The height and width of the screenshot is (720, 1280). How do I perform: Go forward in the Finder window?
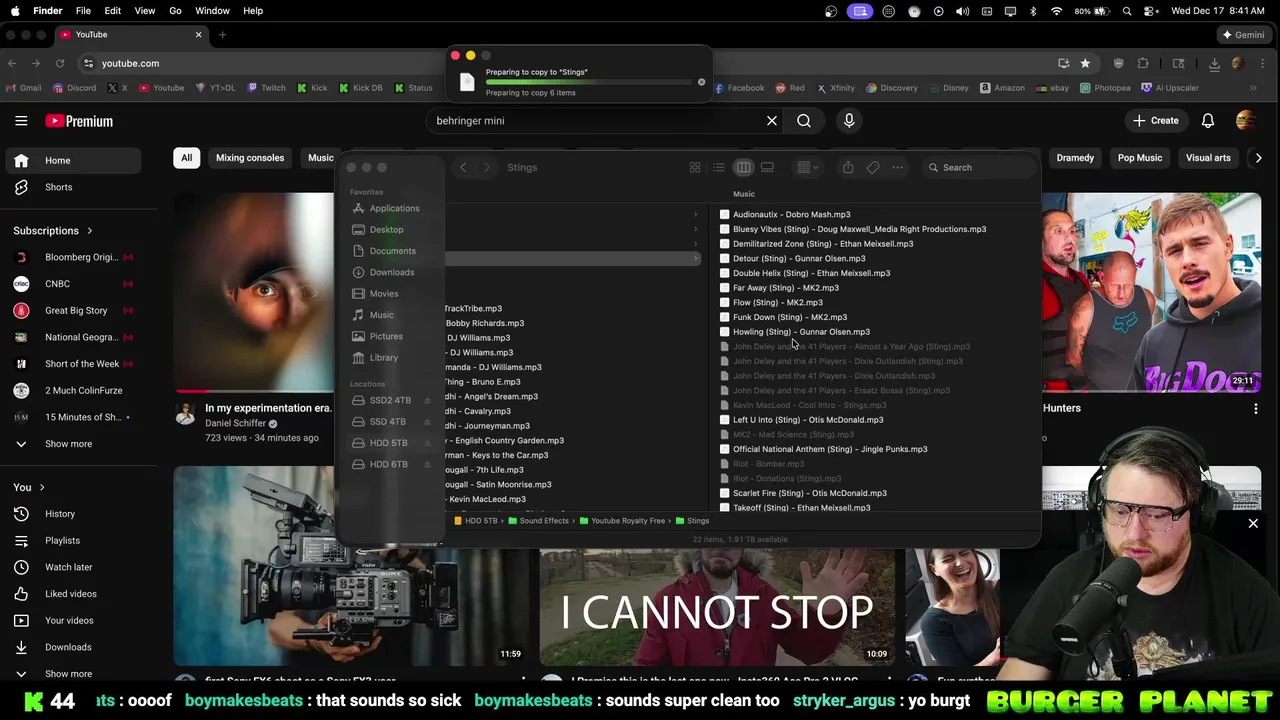(487, 167)
